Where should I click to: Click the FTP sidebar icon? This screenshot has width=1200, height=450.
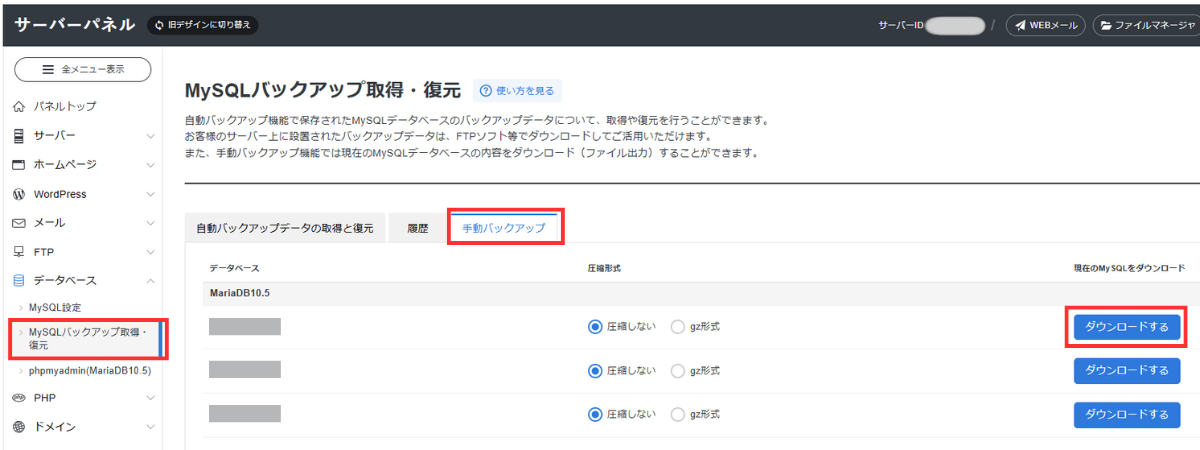click(18, 252)
